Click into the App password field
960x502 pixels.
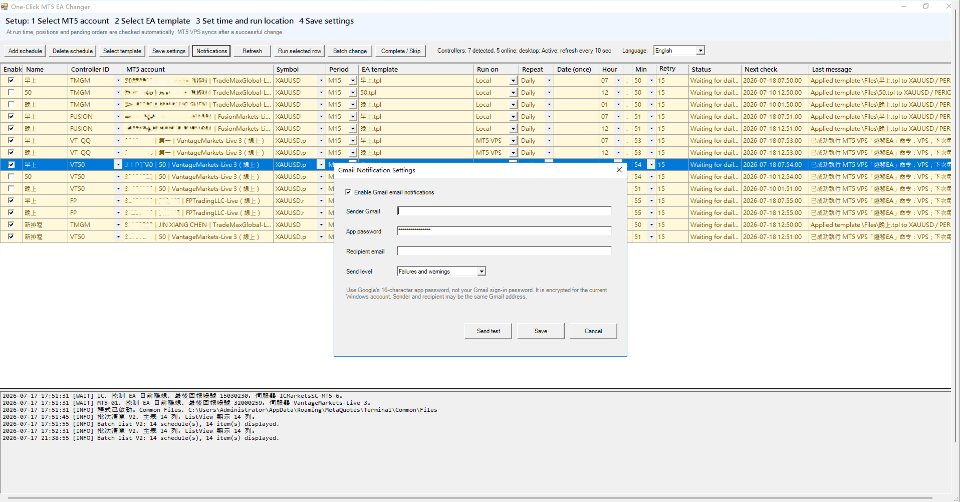503,231
